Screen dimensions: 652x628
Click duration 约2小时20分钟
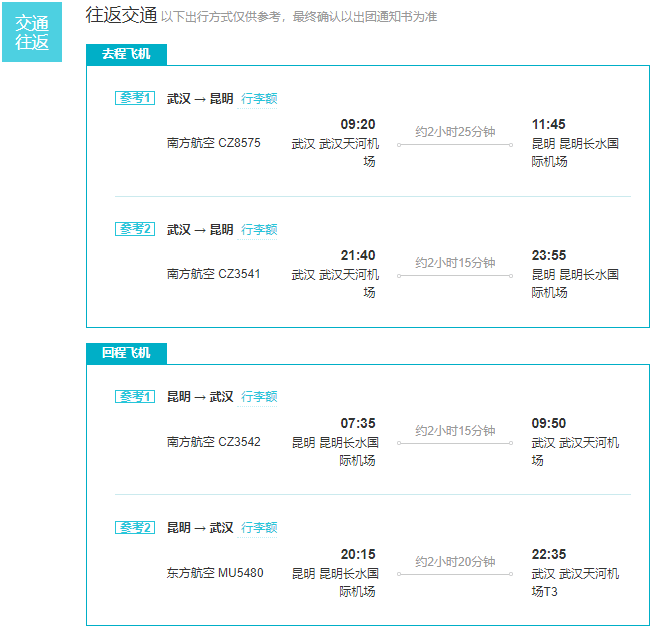(x=455, y=562)
